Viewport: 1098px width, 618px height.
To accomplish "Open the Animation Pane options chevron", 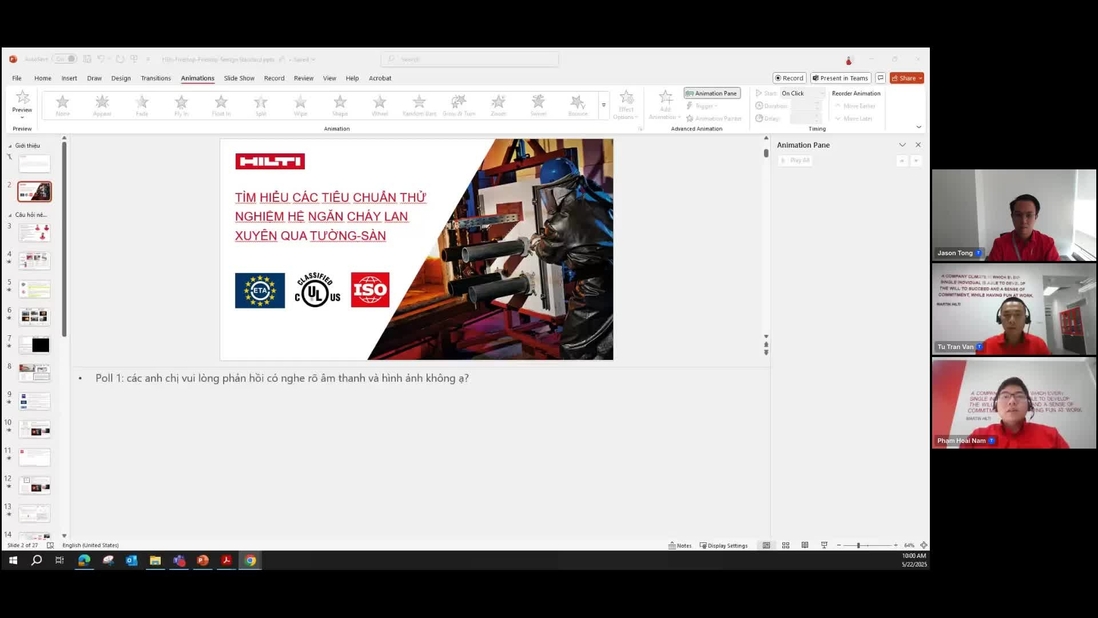I will click(902, 145).
